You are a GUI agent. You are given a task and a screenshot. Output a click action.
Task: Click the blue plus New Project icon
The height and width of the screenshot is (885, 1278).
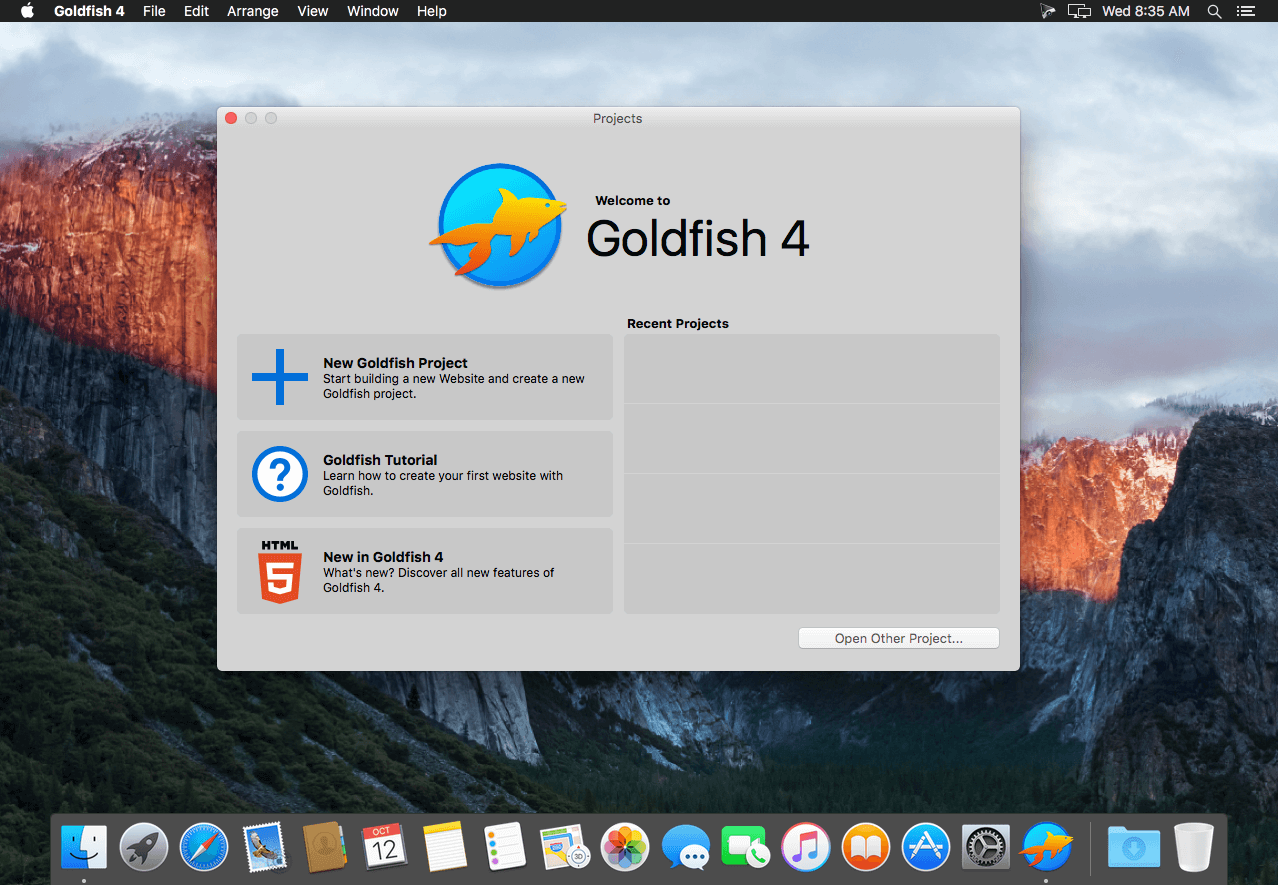280,377
